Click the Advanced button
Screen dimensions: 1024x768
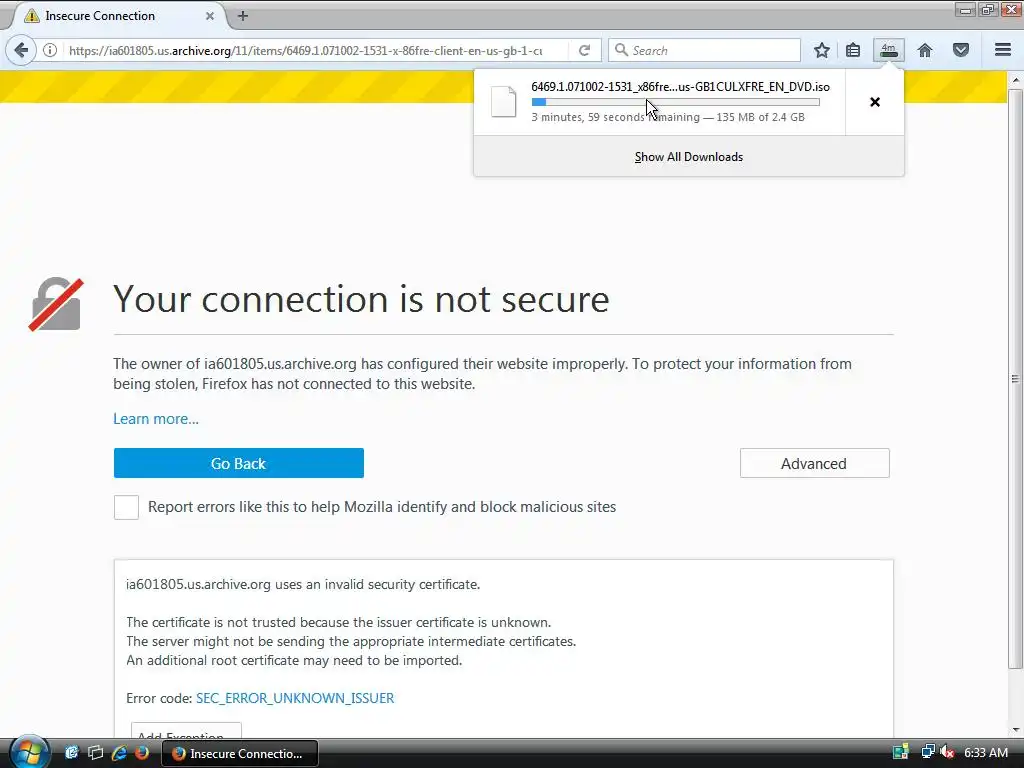[814, 463]
